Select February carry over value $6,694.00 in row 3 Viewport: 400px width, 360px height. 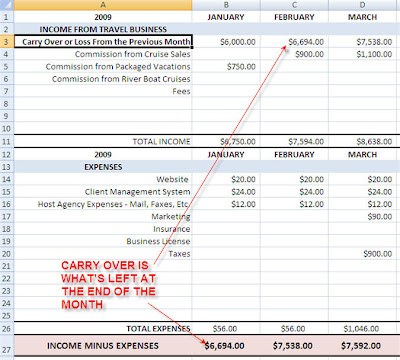click(294, 42)
